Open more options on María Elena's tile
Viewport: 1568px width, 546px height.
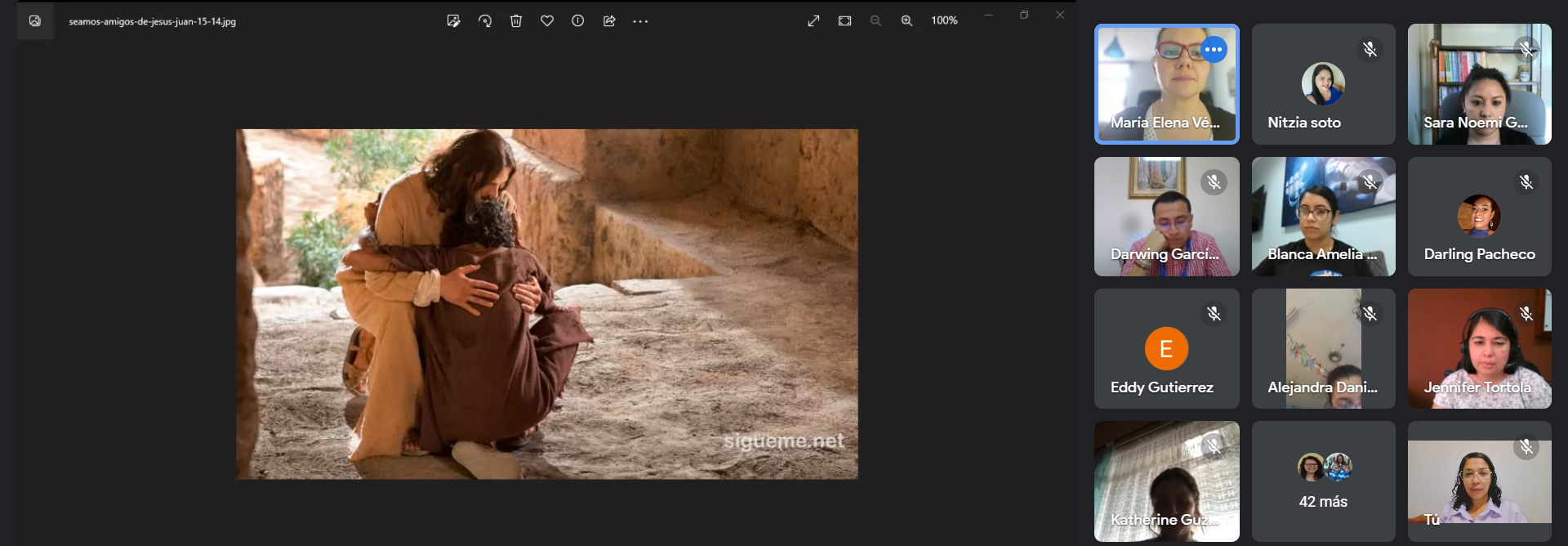pyautogui.click(x=1214, y=50)
